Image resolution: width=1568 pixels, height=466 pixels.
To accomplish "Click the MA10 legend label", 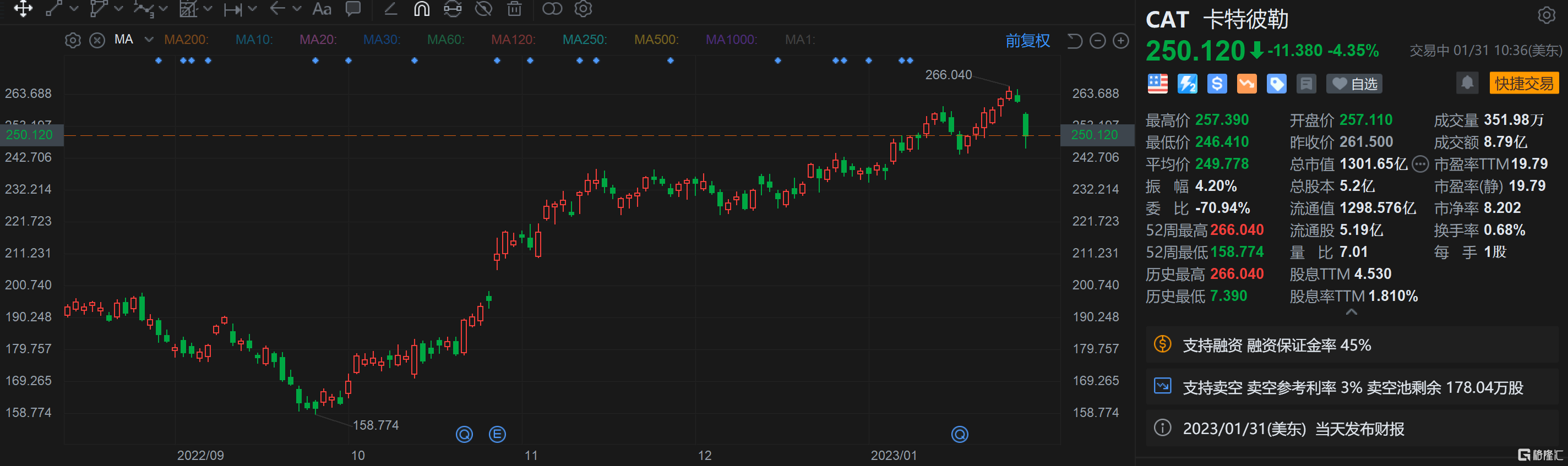I will click(254, 40).
